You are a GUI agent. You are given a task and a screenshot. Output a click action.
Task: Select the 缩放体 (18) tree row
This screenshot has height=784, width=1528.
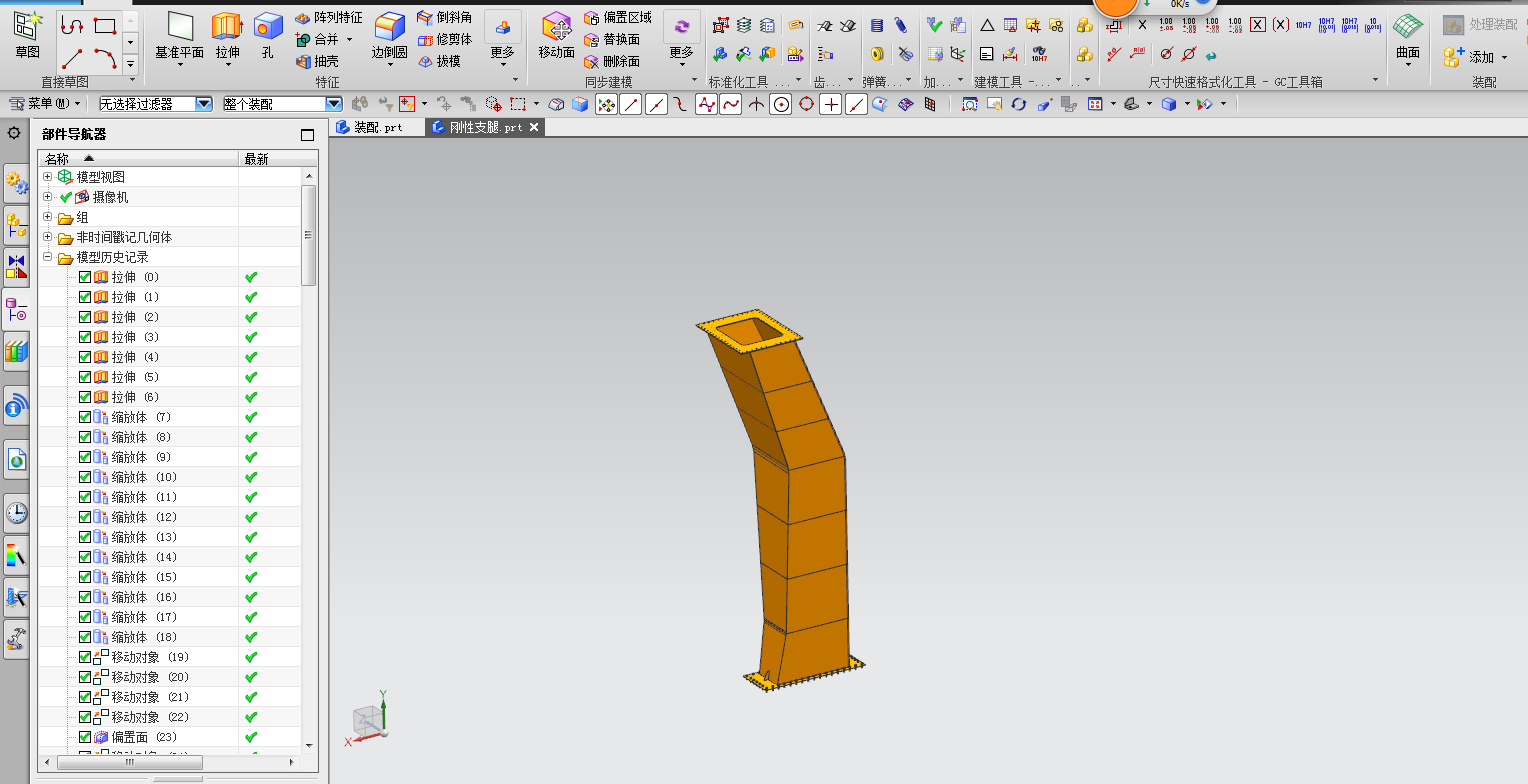point(170,637)
